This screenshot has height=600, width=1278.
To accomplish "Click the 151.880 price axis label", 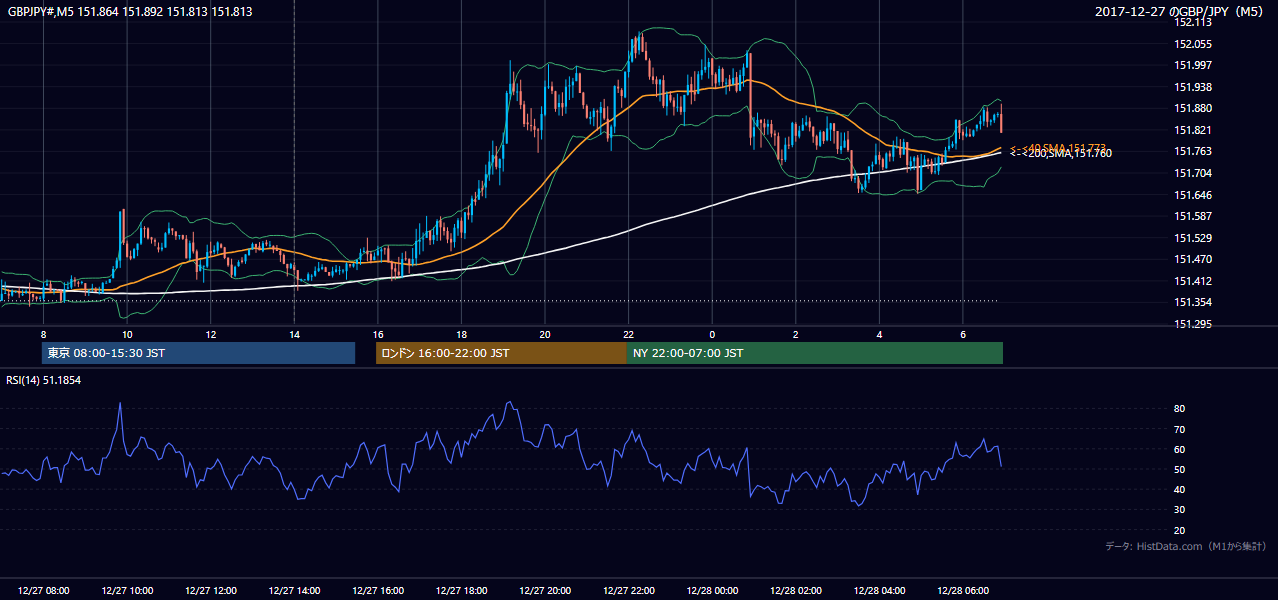I will pyautogui.click(x=1193, y=108).
